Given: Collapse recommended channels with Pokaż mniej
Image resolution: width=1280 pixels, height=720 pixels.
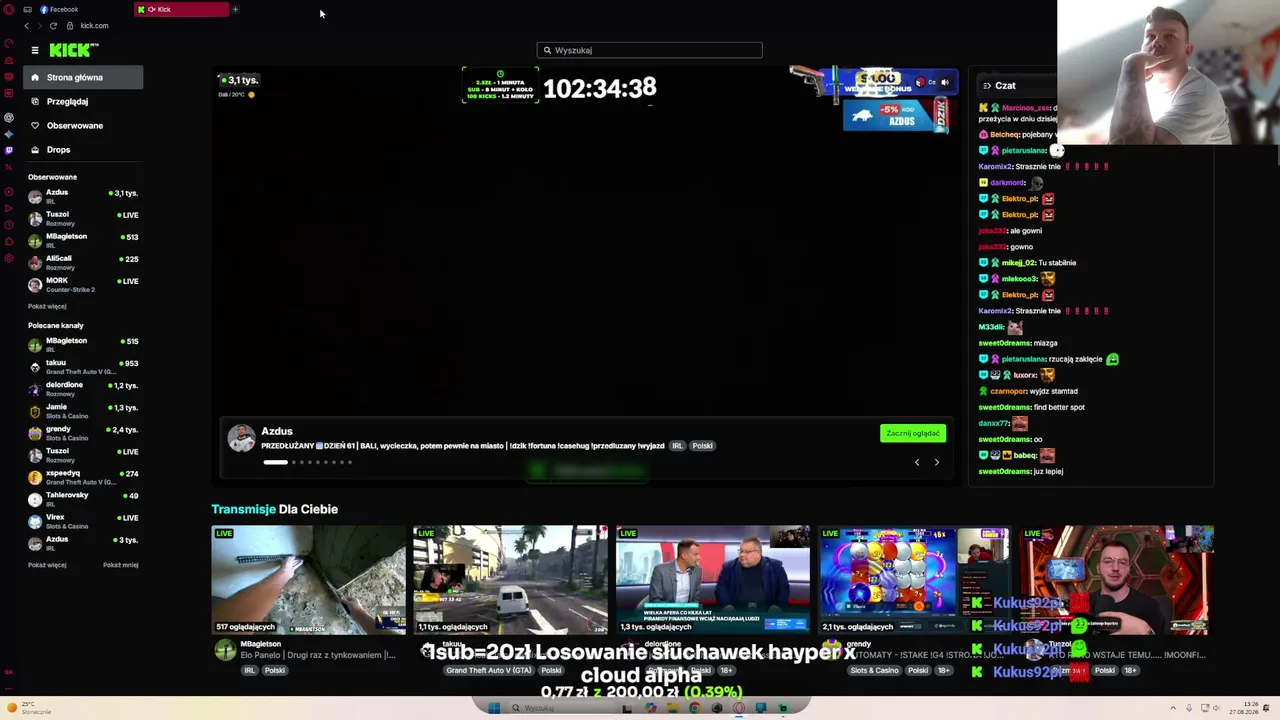Looking at the screenshot, I should (121, 565).
